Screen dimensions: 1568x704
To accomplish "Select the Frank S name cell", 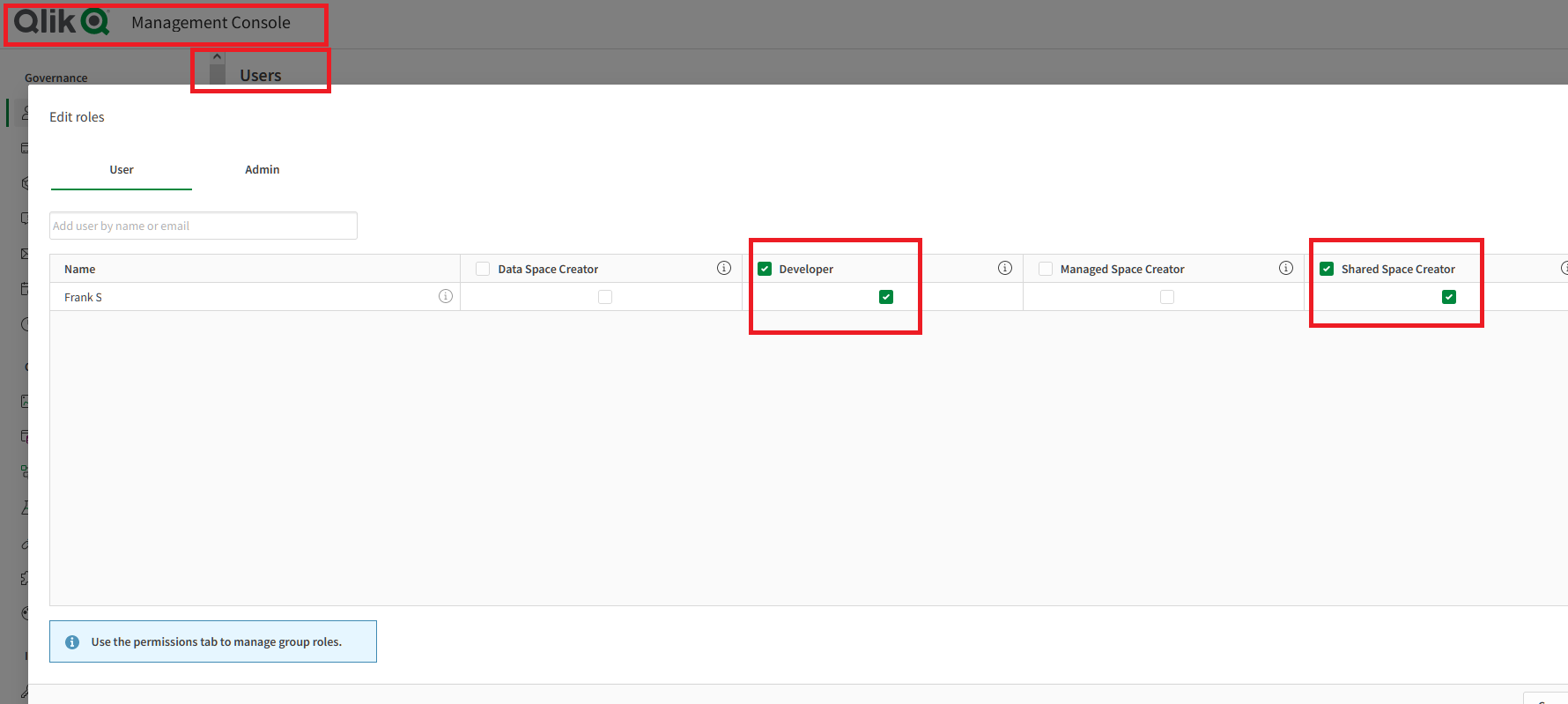I will (255, 297).
